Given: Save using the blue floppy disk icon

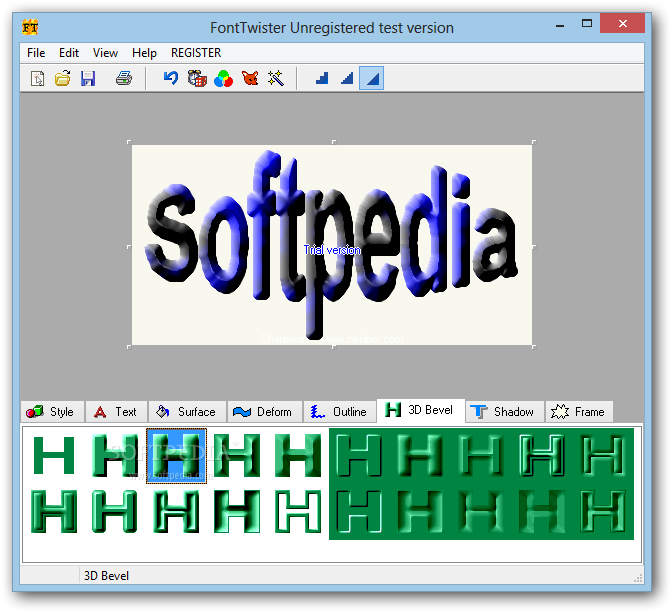Looking at the screenshot, I should pos(88,78).
